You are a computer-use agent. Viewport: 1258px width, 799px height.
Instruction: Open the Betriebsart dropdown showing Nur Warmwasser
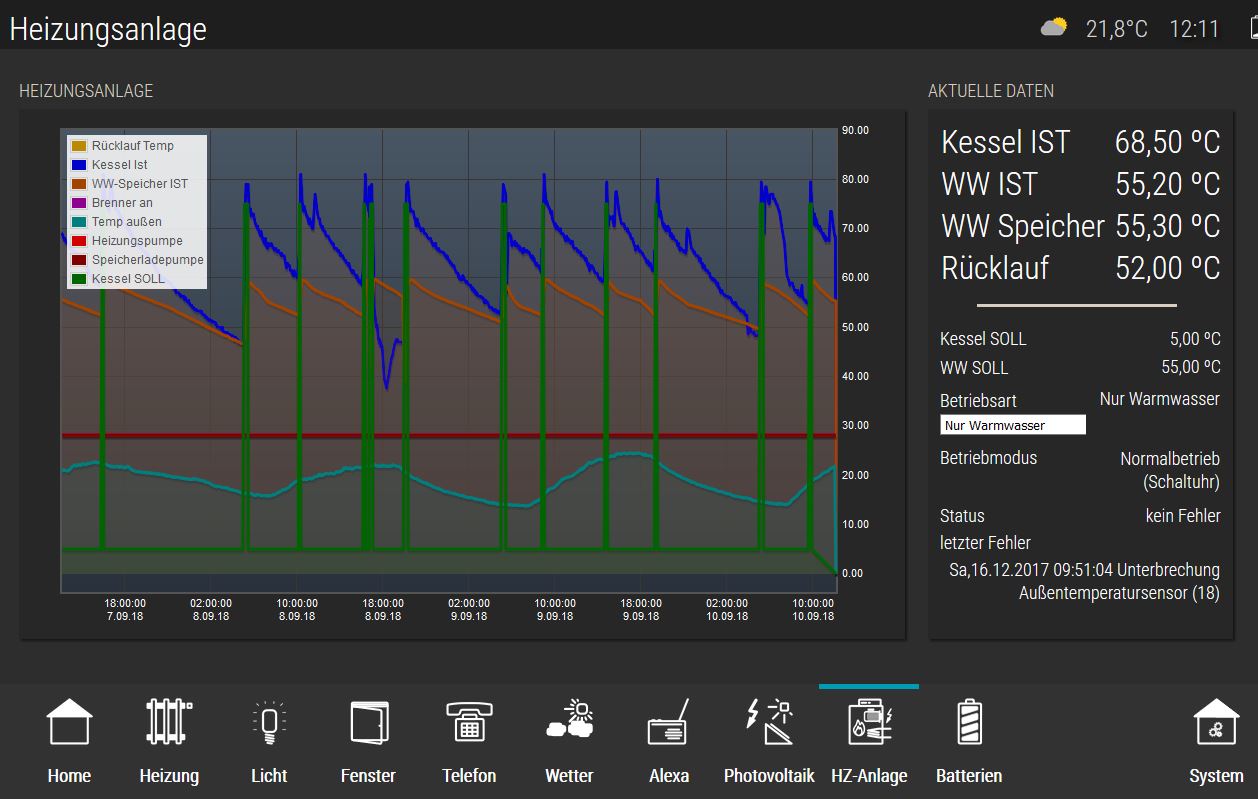(x=1013, y=425)
